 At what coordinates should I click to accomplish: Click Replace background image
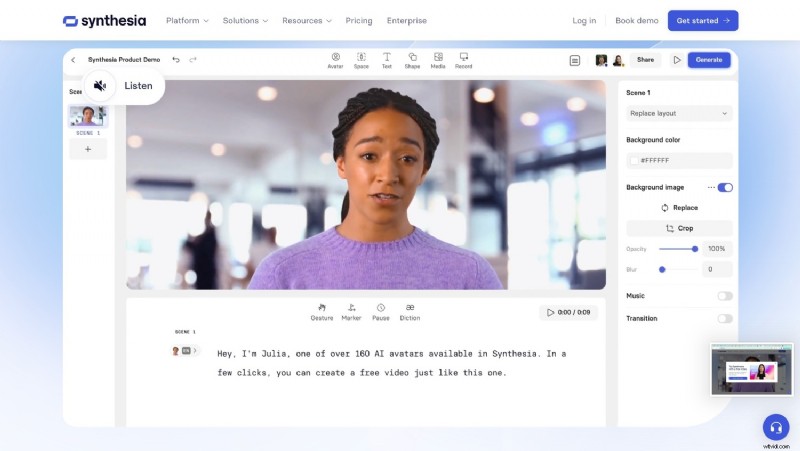click(x=679, y=208)
